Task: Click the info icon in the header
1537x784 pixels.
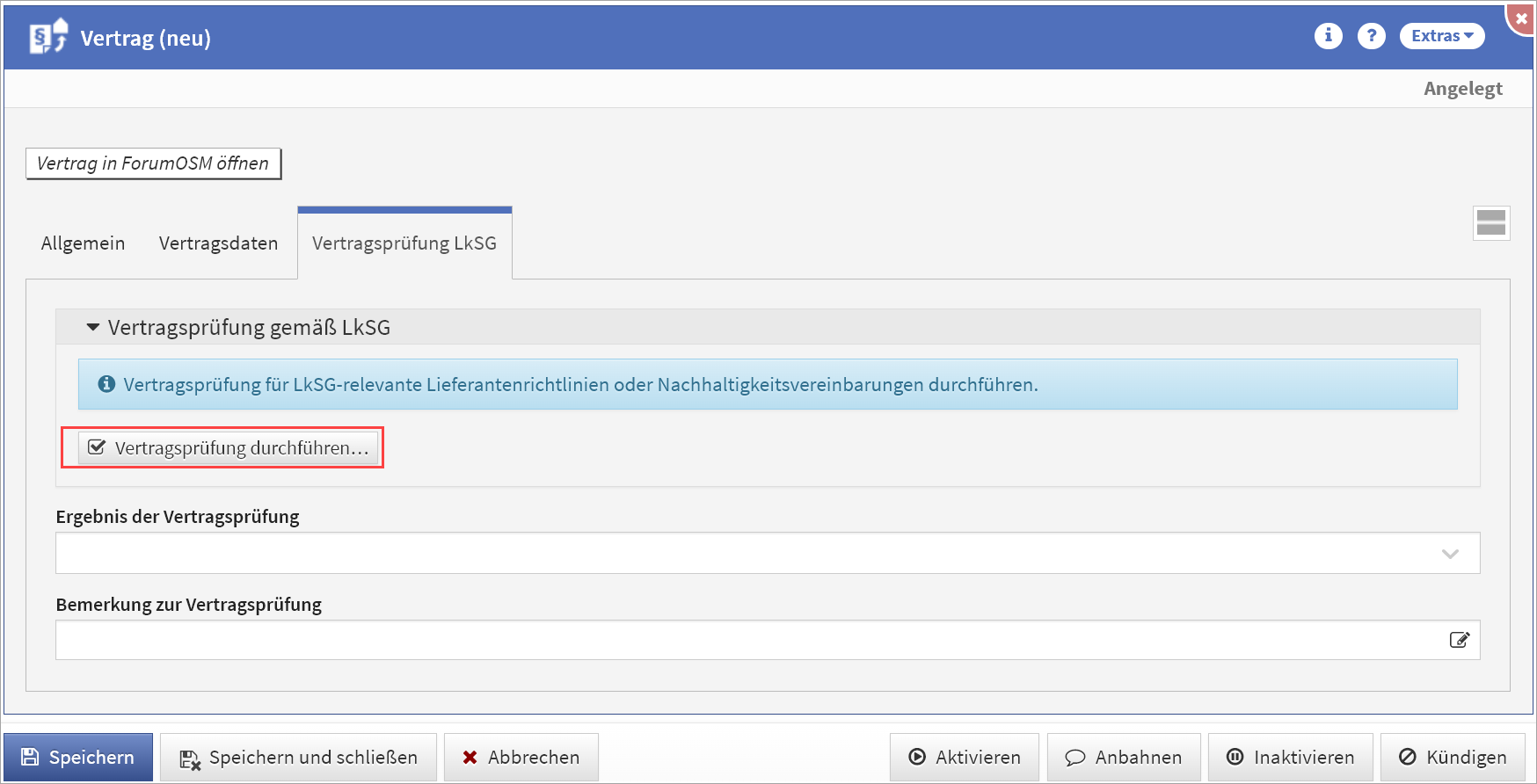Action: pyautogui.click(x=1328, y=36)
